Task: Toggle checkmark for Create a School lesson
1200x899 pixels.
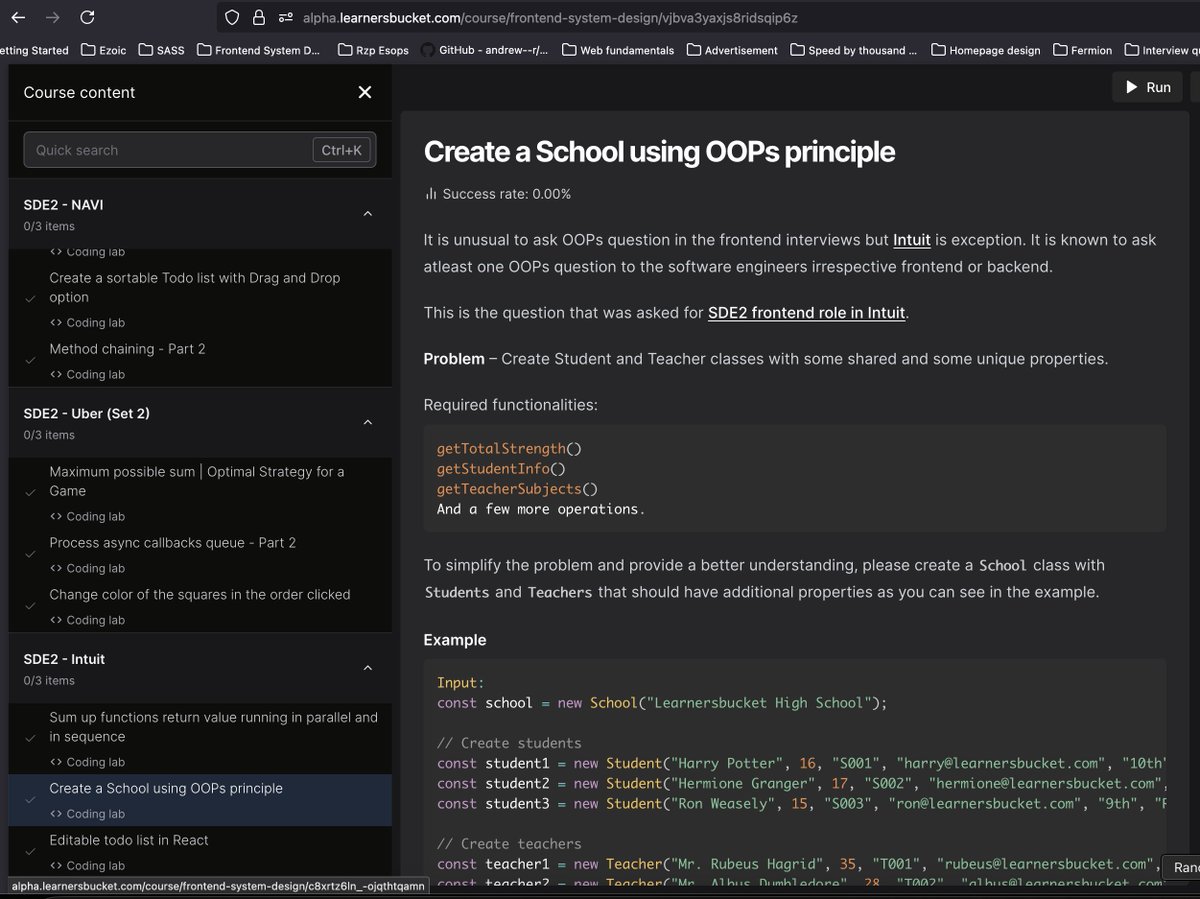Action: (x=30, y=800)
